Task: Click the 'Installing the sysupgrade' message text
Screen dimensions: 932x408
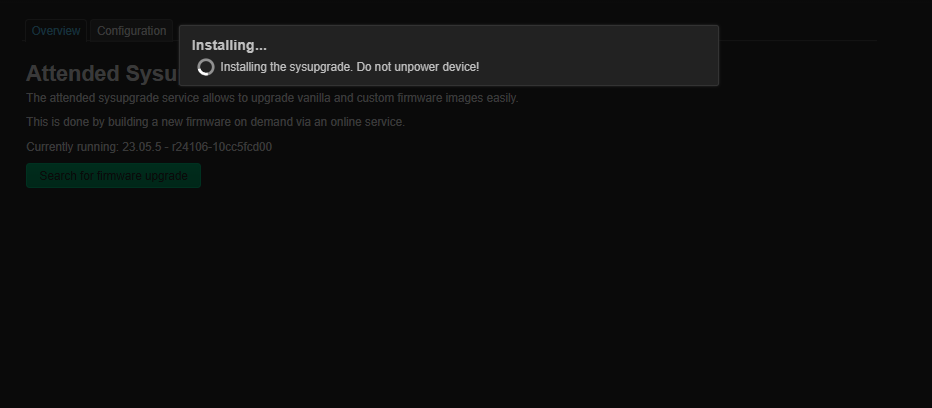Action: pos(286,67)
